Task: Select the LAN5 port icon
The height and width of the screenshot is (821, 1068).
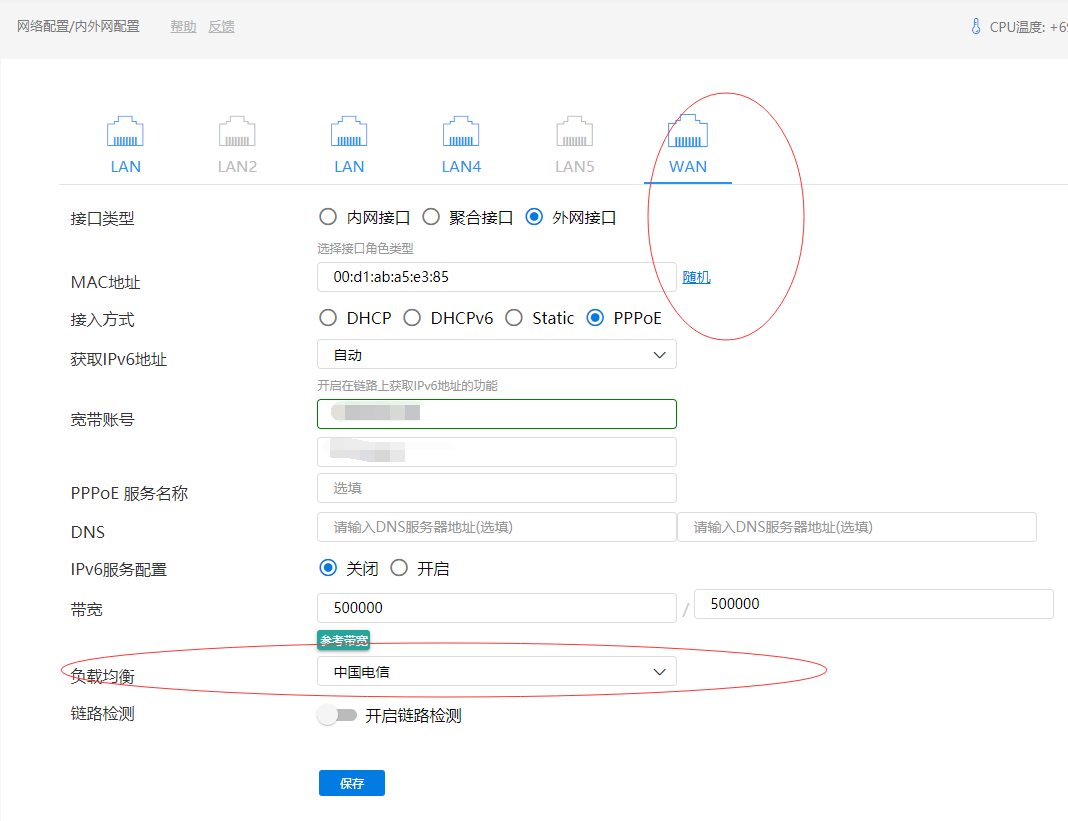Action: [x=574, y=132]
